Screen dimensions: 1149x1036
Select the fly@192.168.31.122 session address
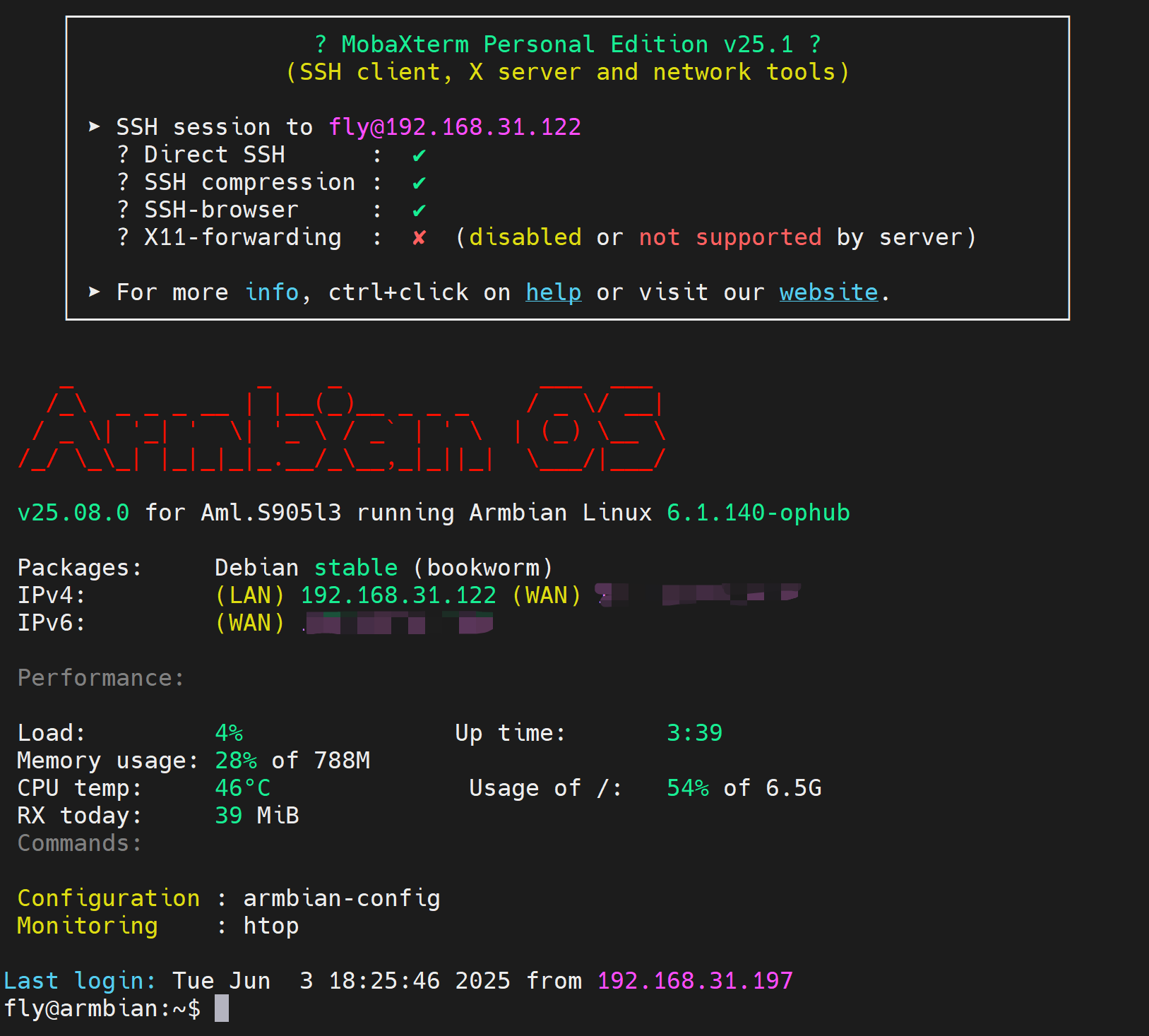pyautogui.click(x=455, y=127)
